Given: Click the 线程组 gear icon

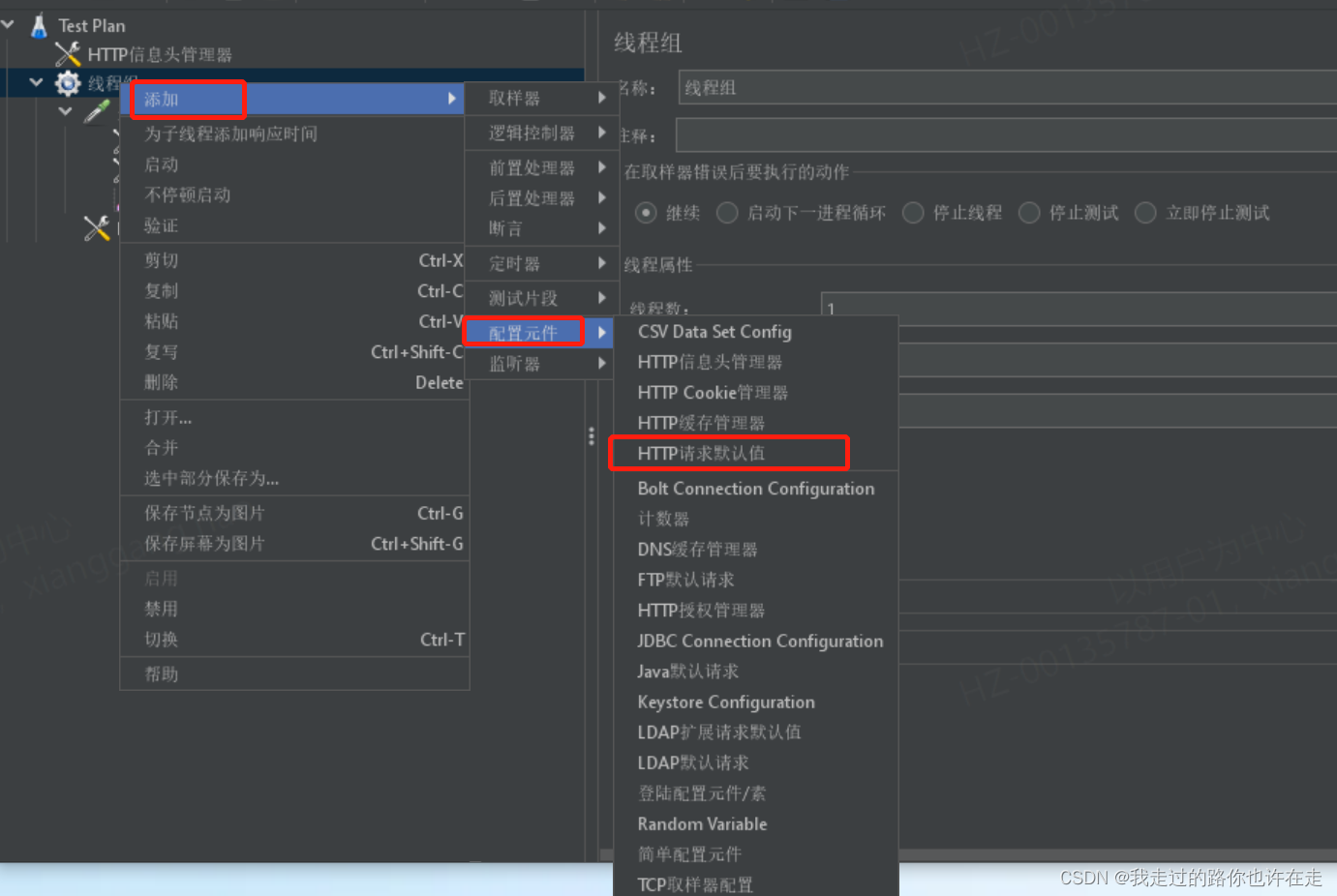Looking at the screenshot, I should pos(68,84).
